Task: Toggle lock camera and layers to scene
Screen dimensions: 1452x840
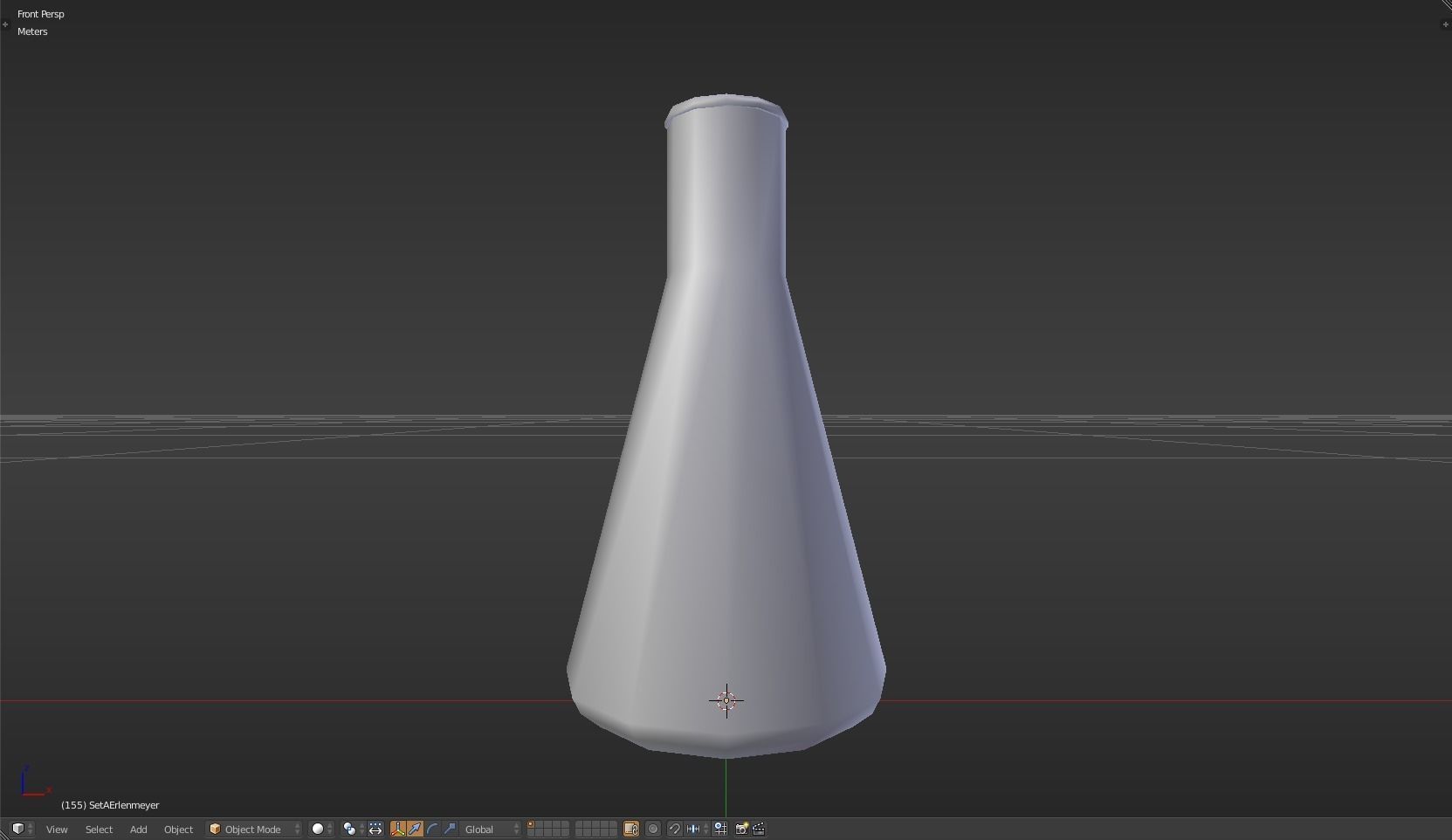Action: click(631, 830)
